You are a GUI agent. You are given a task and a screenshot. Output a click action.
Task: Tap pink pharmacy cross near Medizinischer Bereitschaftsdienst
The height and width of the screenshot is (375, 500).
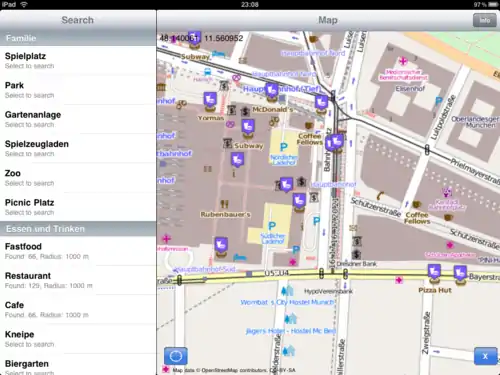pyautogui.click(x=403, y=61)
